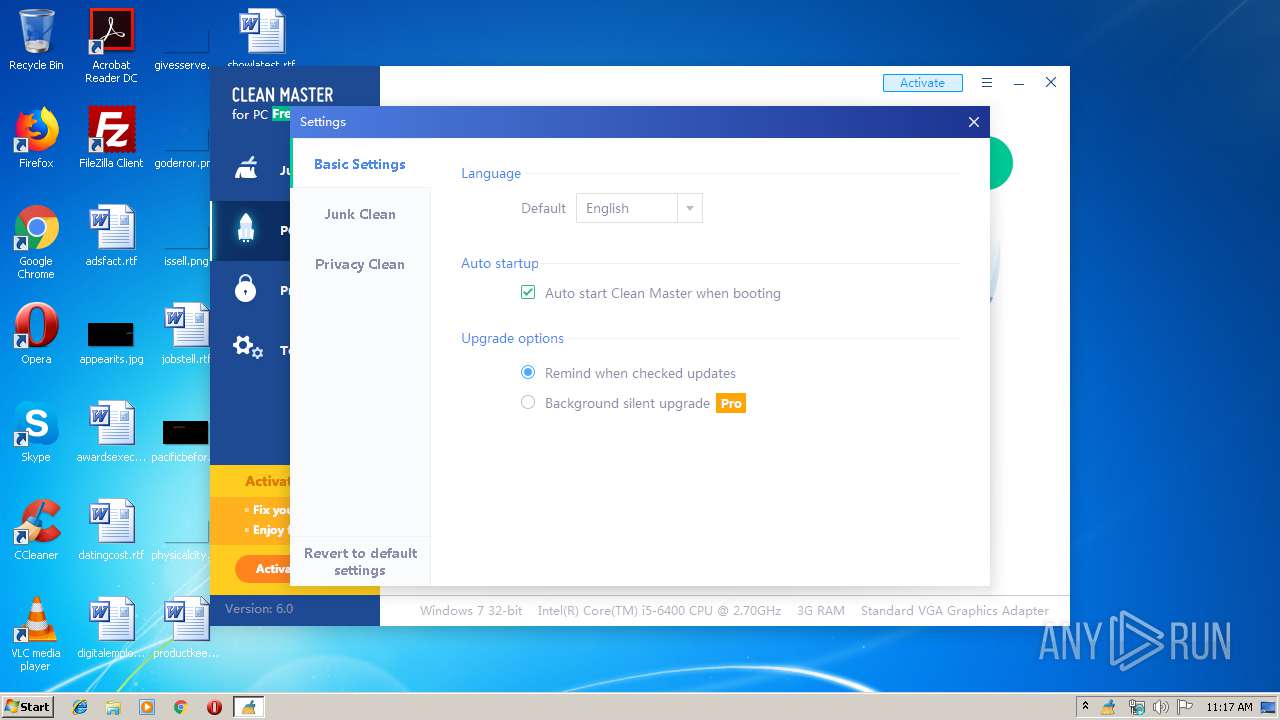Select digitalemplo document on desktop
Screen dimensions: 1280x720
tap(111, 628)
